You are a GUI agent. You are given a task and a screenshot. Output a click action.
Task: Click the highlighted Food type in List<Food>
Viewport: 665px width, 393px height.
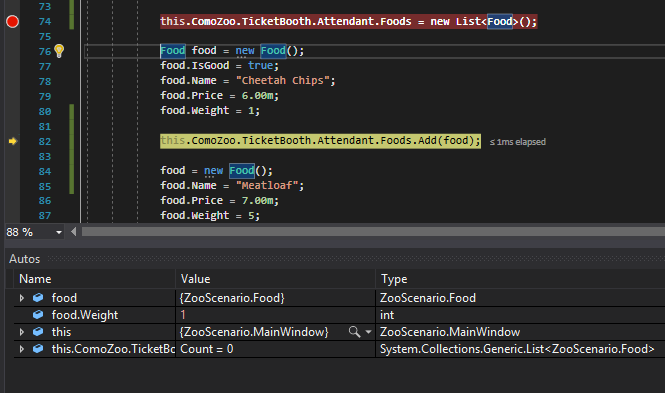[x=500, y=21]
